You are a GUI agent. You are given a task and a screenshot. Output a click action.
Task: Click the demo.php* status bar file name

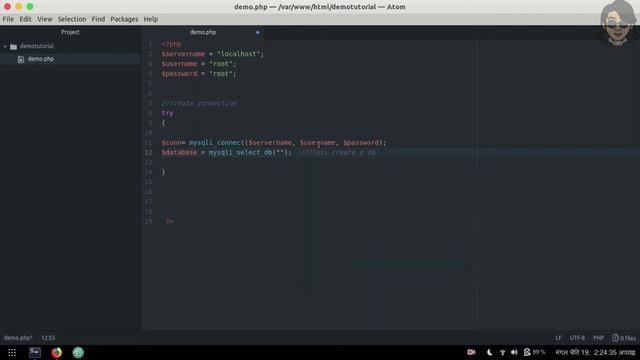click(18, 338)
